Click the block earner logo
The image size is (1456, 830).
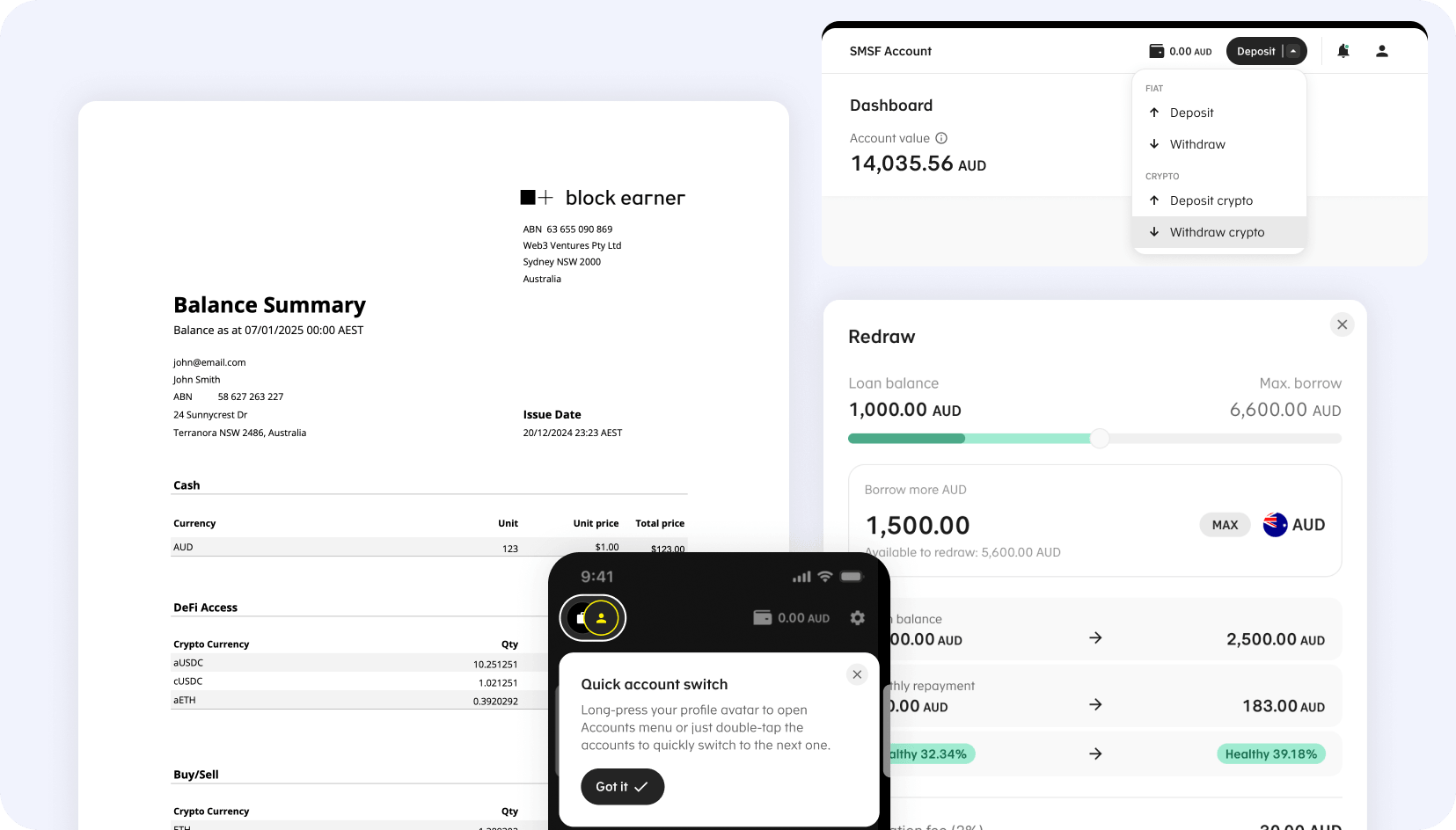click(602, 198)
